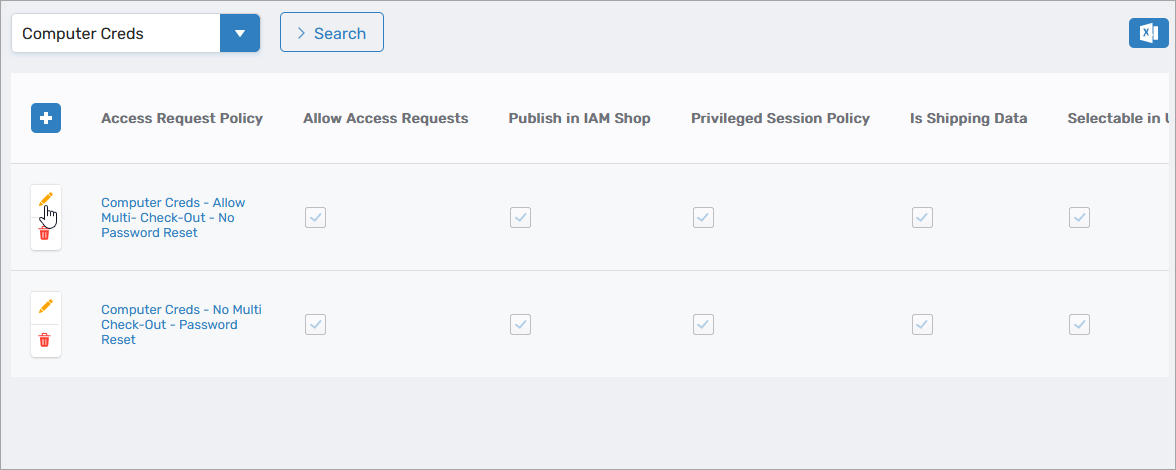
Task: Sort by Access Request Policy column header
Action: click(x=182, y=118)
